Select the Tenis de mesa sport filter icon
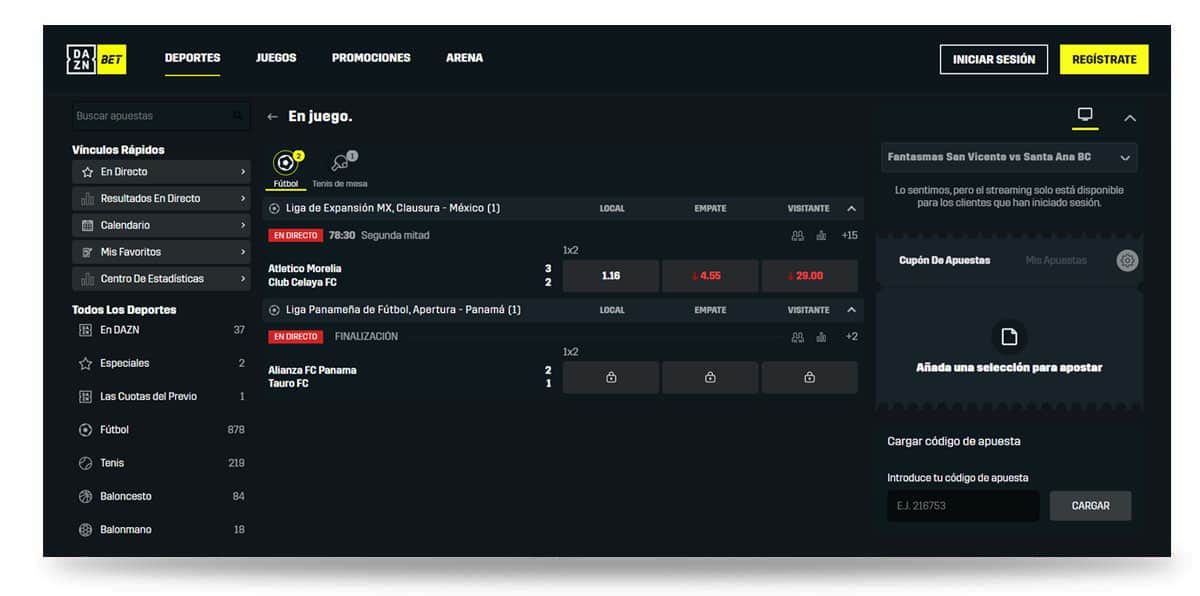The width and height of the screenshot is (1200, 596). tap(340, 163)
